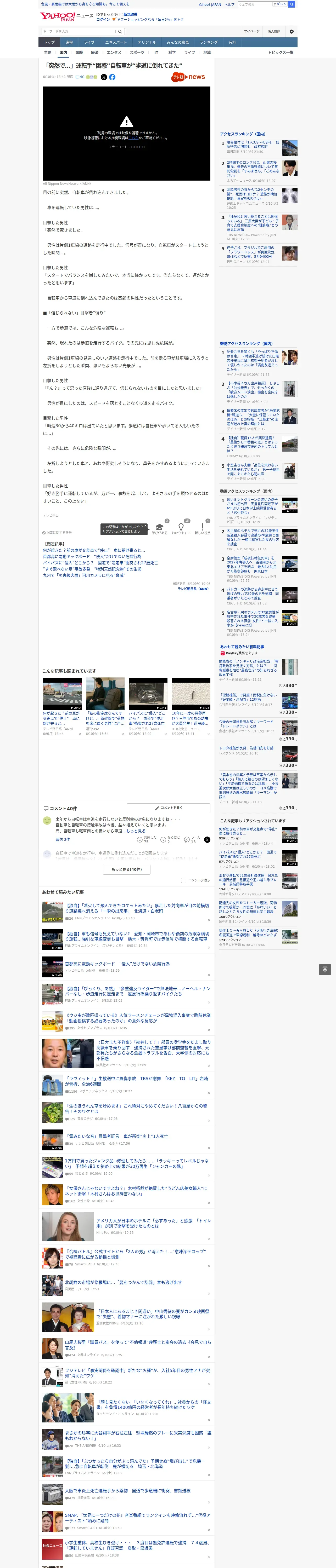Viewport: 336px width, 1568px height.
Task: Click the なるほど reaction on first comment
Action: pos(170,839)
